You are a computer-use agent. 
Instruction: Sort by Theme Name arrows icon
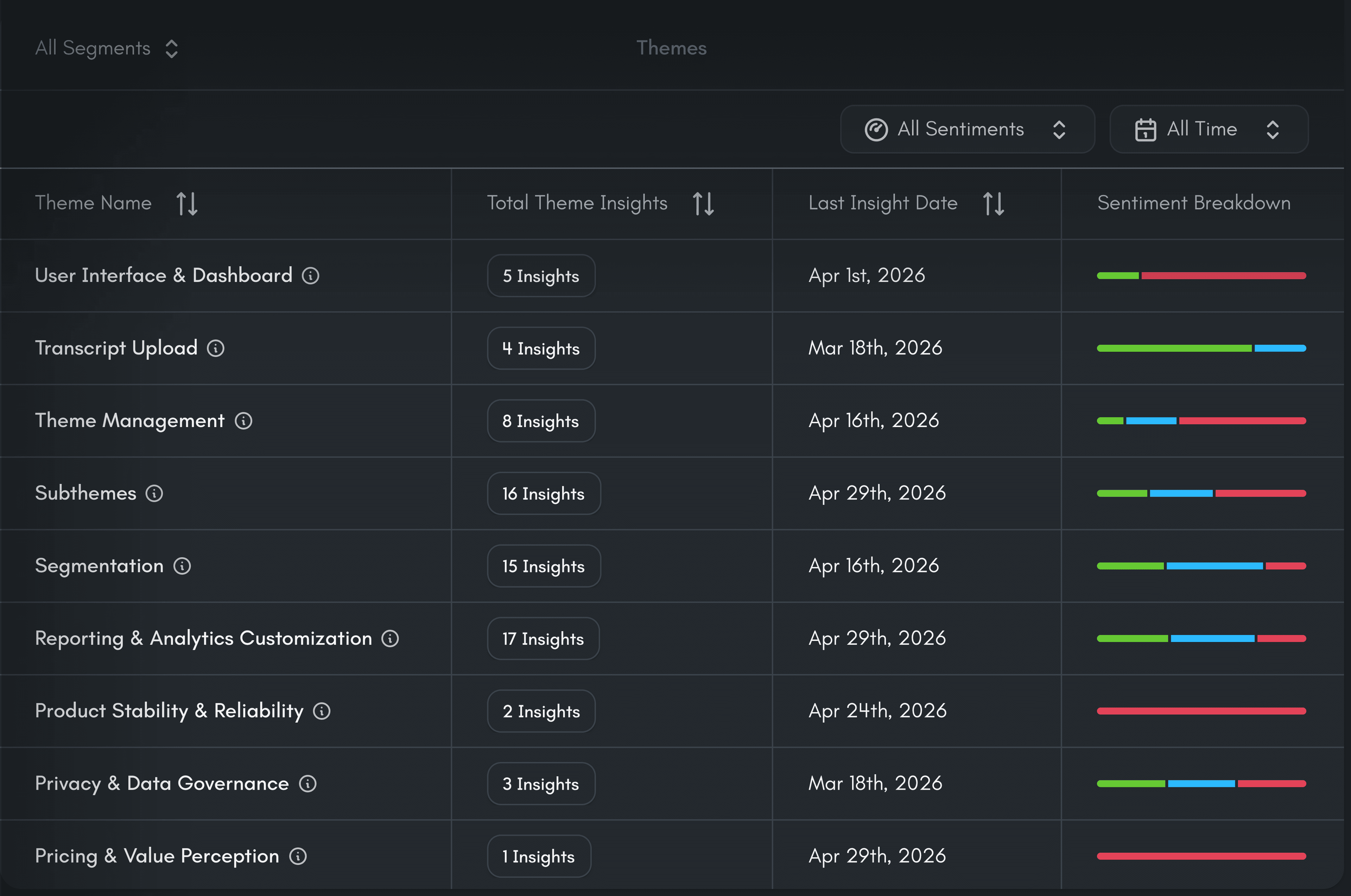pyautogui.click(x=187, y=203)
